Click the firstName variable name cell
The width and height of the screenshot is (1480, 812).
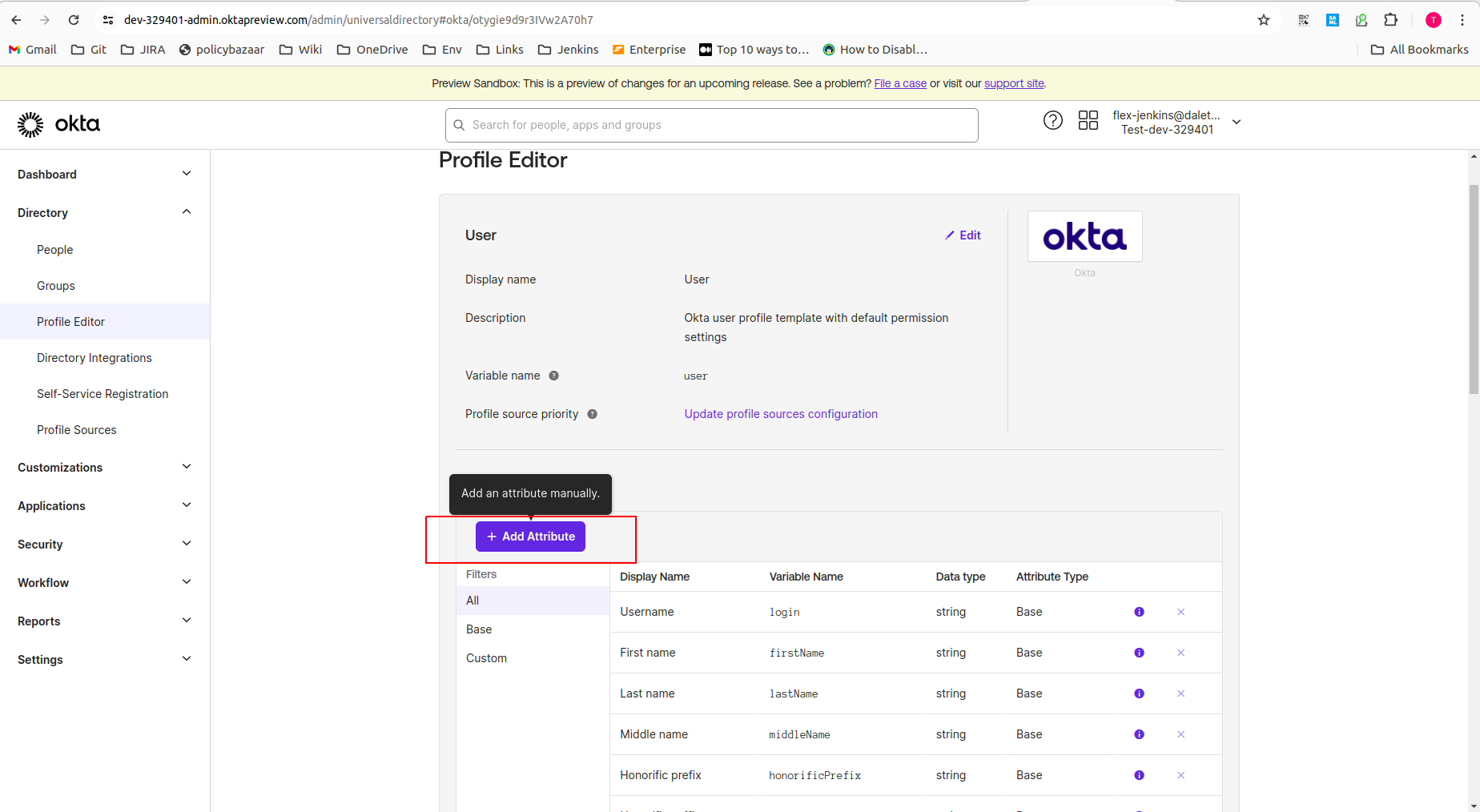[x=797, y=653]
